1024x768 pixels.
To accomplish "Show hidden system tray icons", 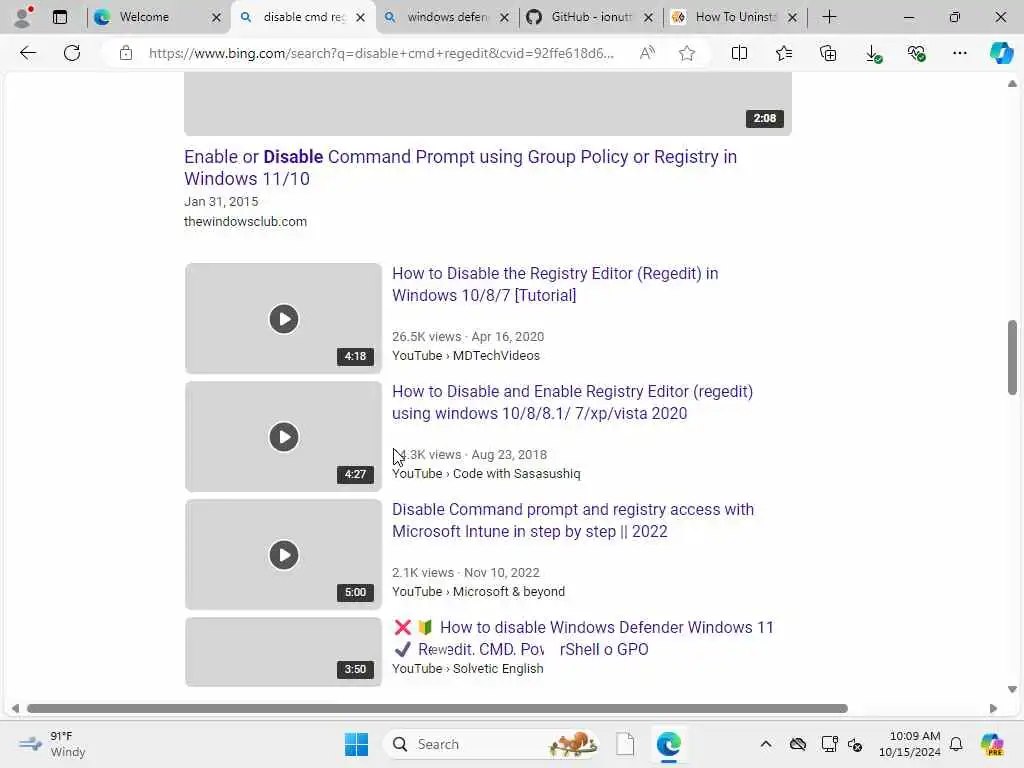I will [766, 744].
